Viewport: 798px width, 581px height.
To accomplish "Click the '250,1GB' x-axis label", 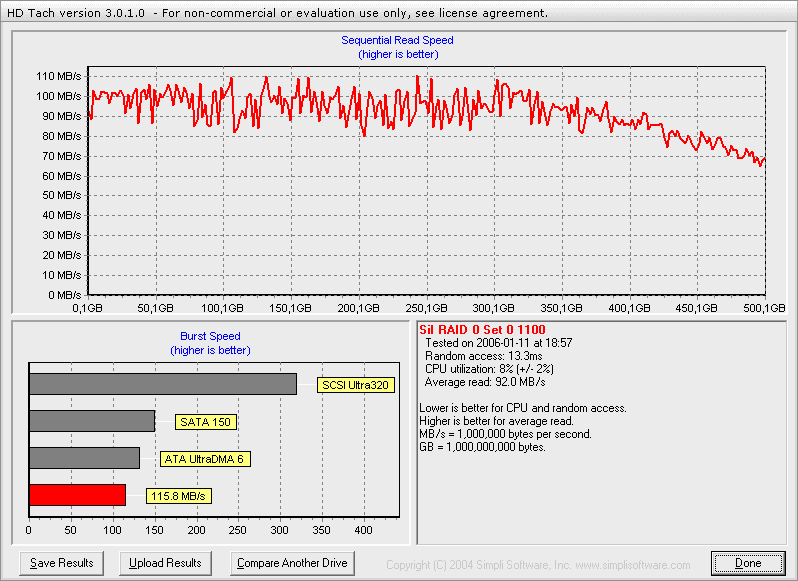I will click(426, 308).
